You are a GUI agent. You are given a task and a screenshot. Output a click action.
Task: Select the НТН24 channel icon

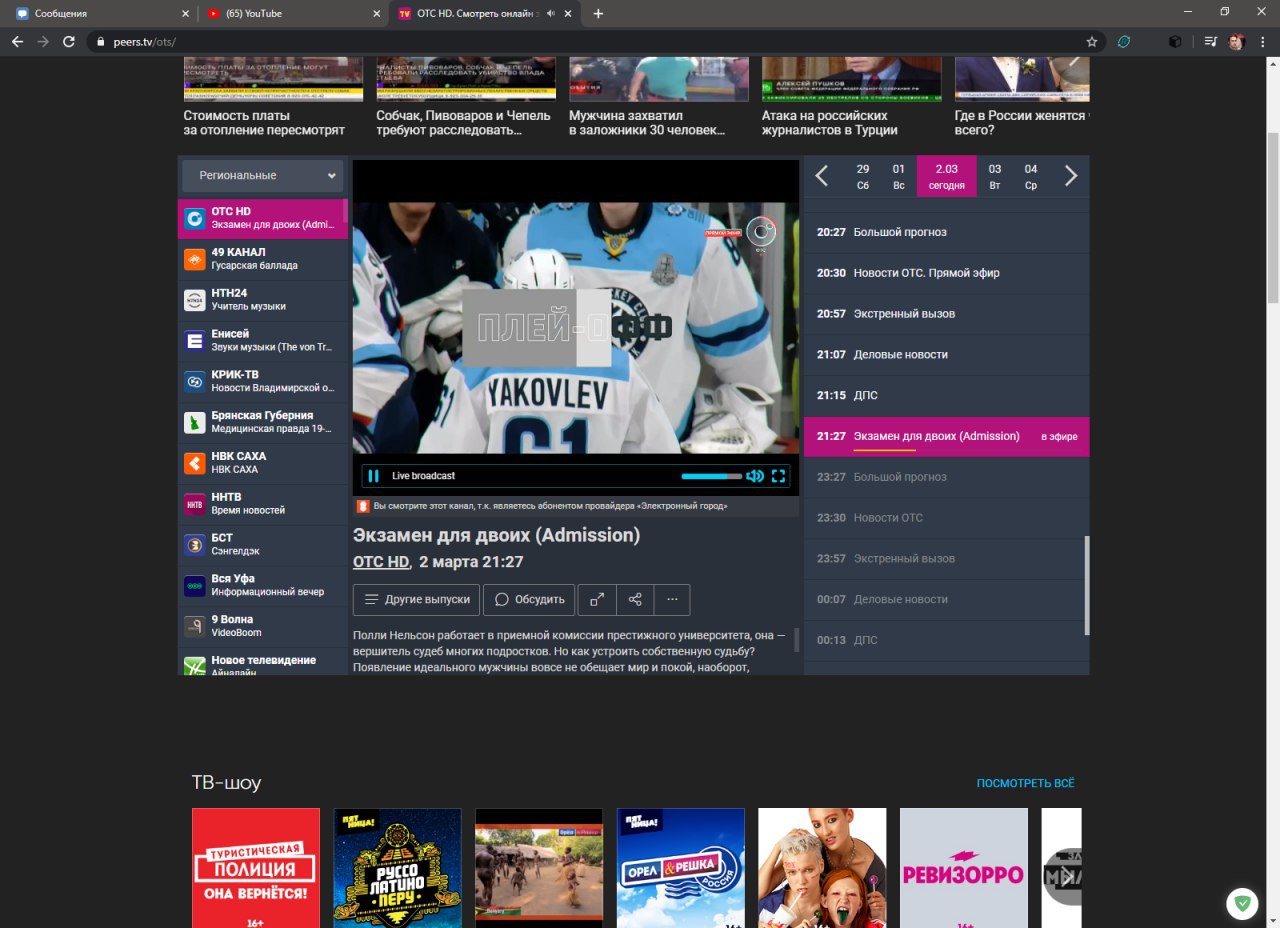pyautogui.click(x=194, y=300)
